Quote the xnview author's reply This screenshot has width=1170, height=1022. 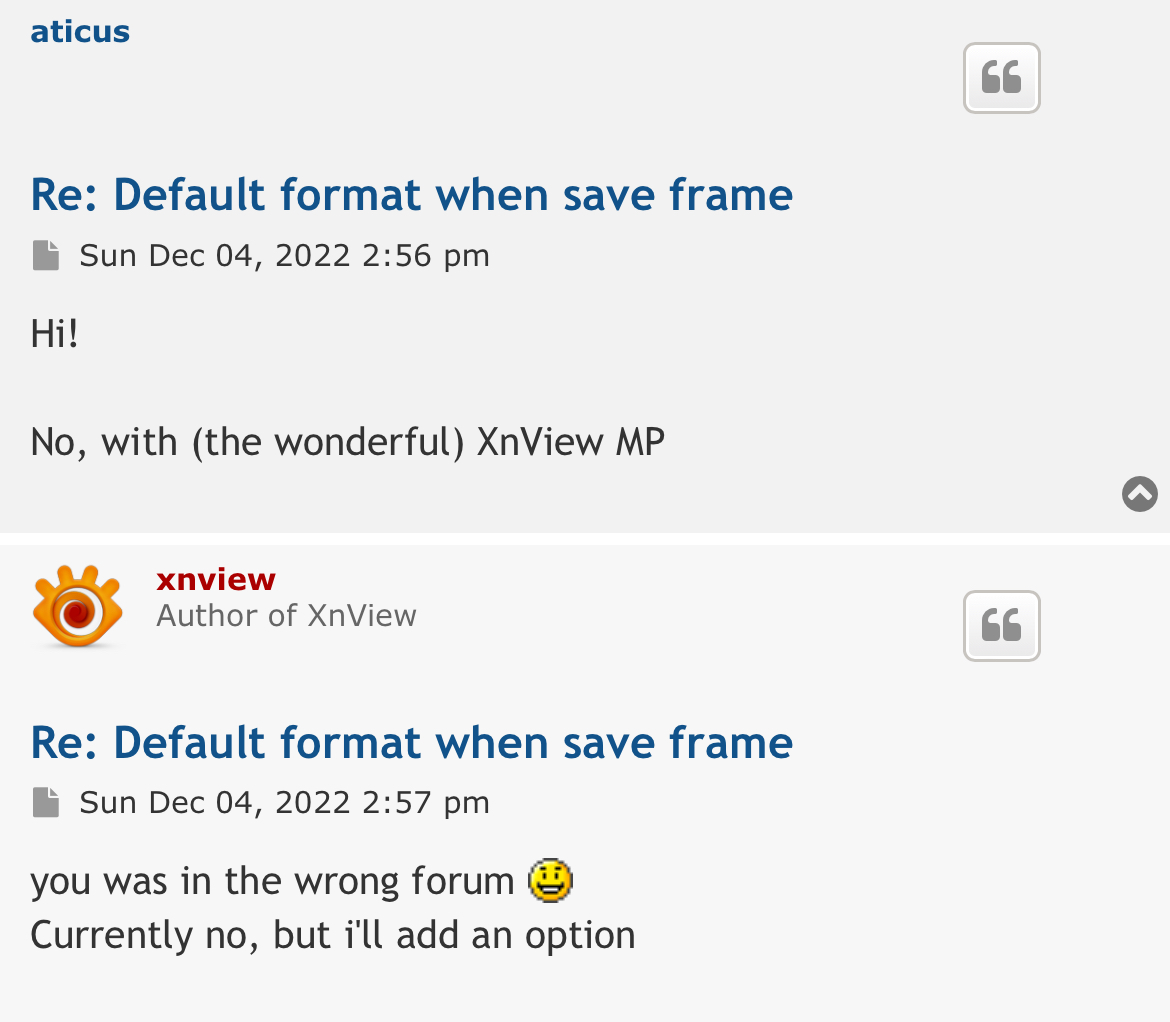pos(1001,626)
